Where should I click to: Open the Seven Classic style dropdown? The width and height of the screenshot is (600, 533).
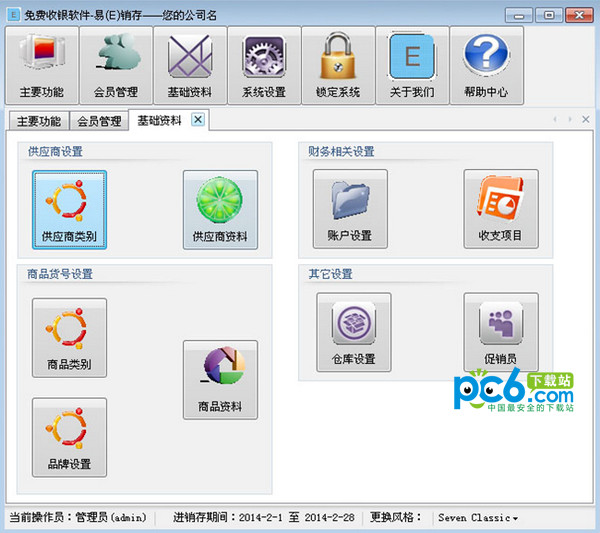click(x=478, y=518)
